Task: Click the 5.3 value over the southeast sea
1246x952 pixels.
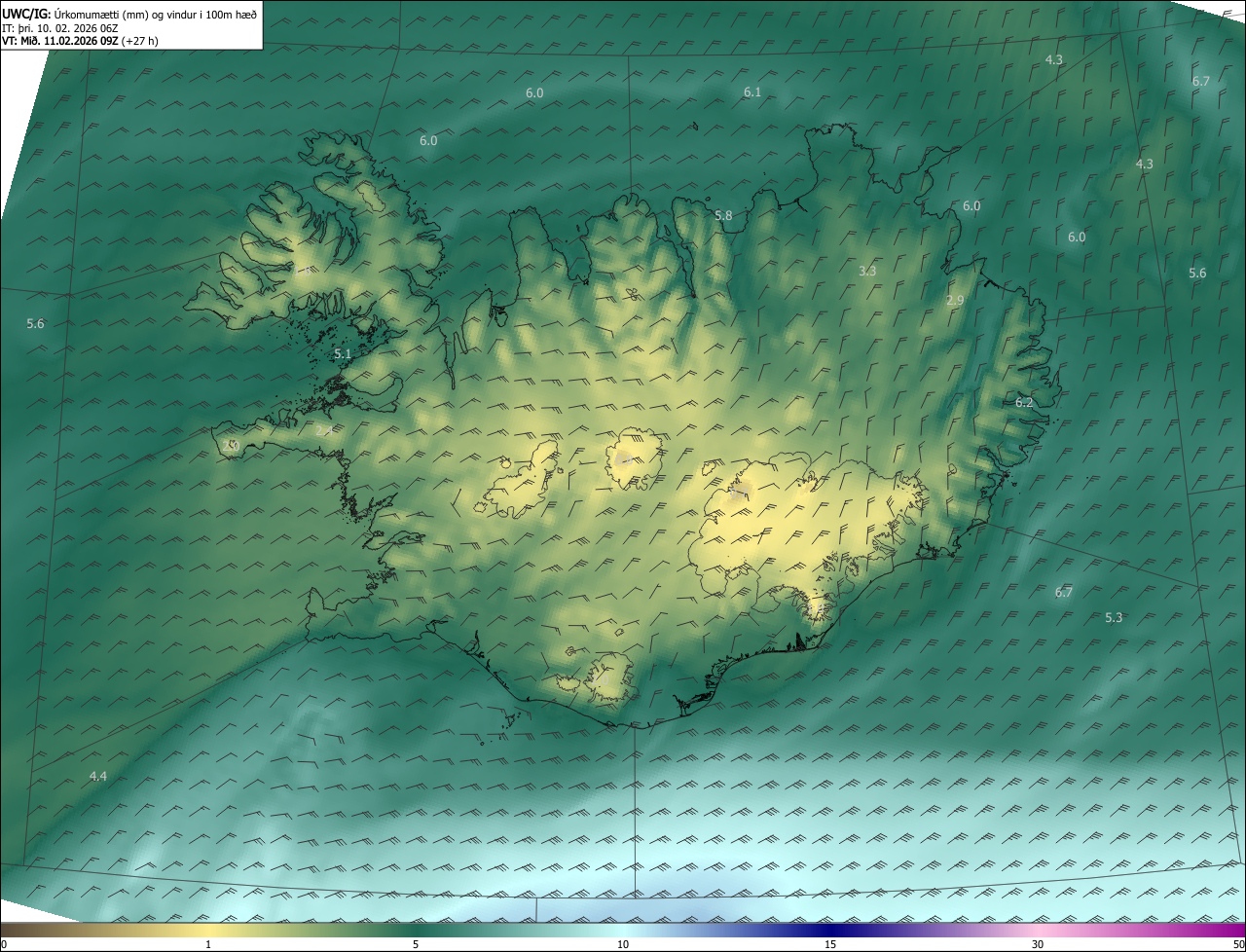Action: pyautogui.click(x=1115, y=618)
